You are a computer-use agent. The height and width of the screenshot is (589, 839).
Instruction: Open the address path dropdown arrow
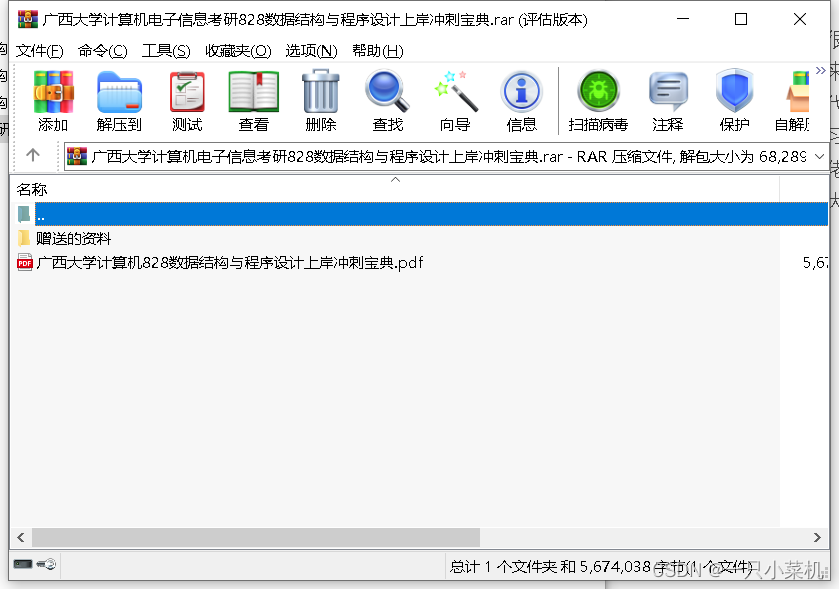[819, 157]
